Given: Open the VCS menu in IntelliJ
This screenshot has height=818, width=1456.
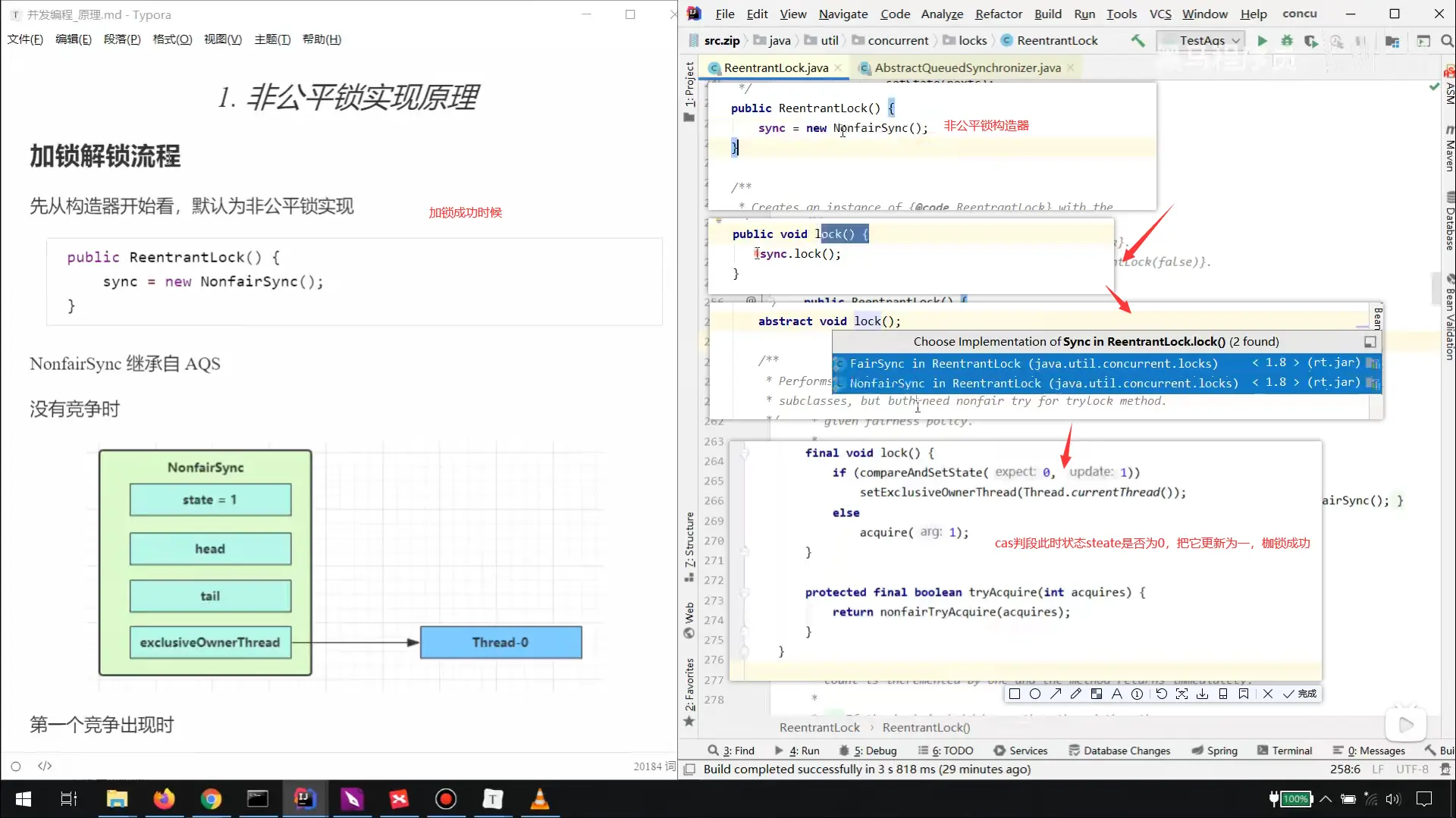Looking at the screenshot, I should tap(1160, 14).
